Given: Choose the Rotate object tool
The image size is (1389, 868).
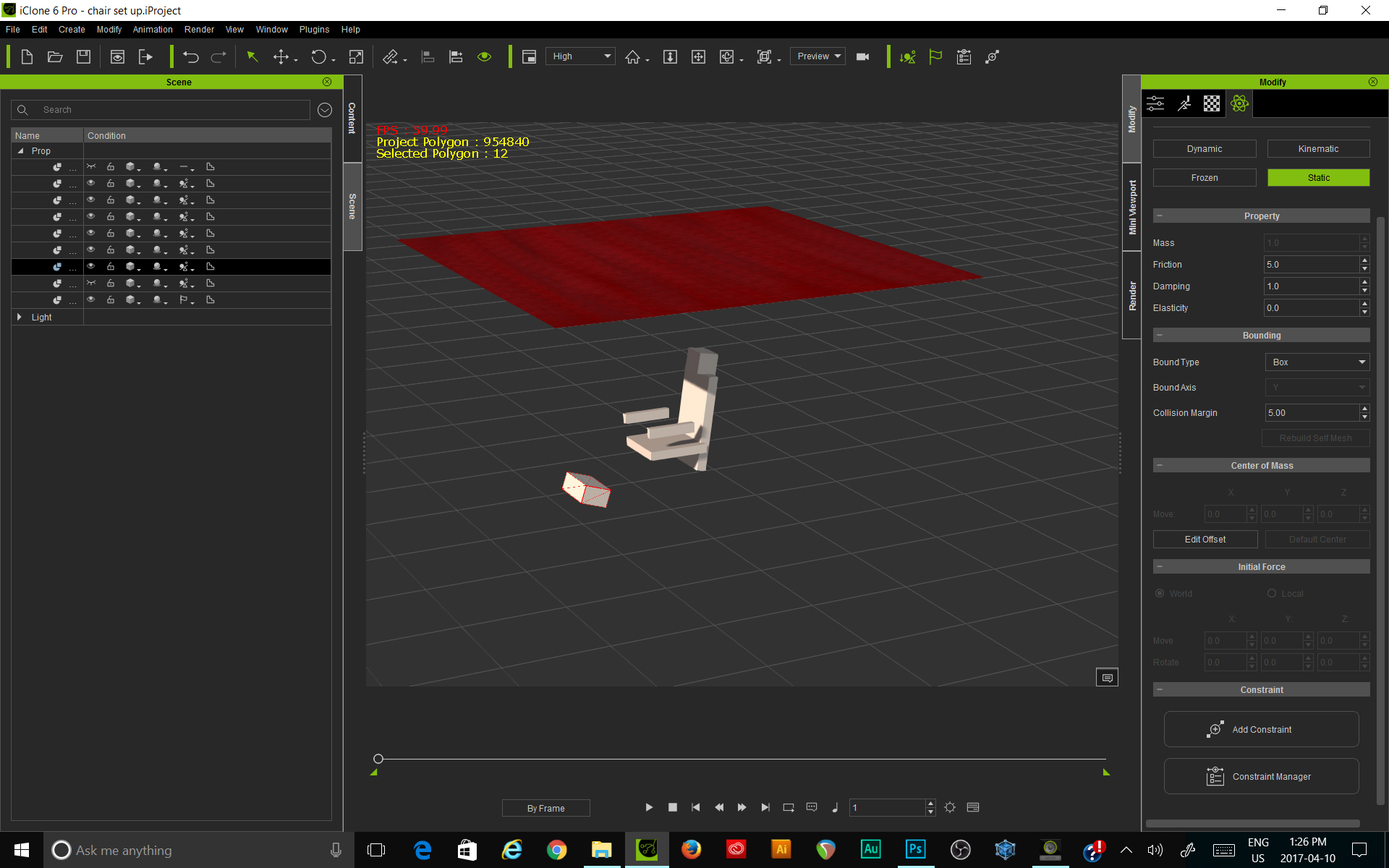Looking at the screenshot, I should (318, 57).
